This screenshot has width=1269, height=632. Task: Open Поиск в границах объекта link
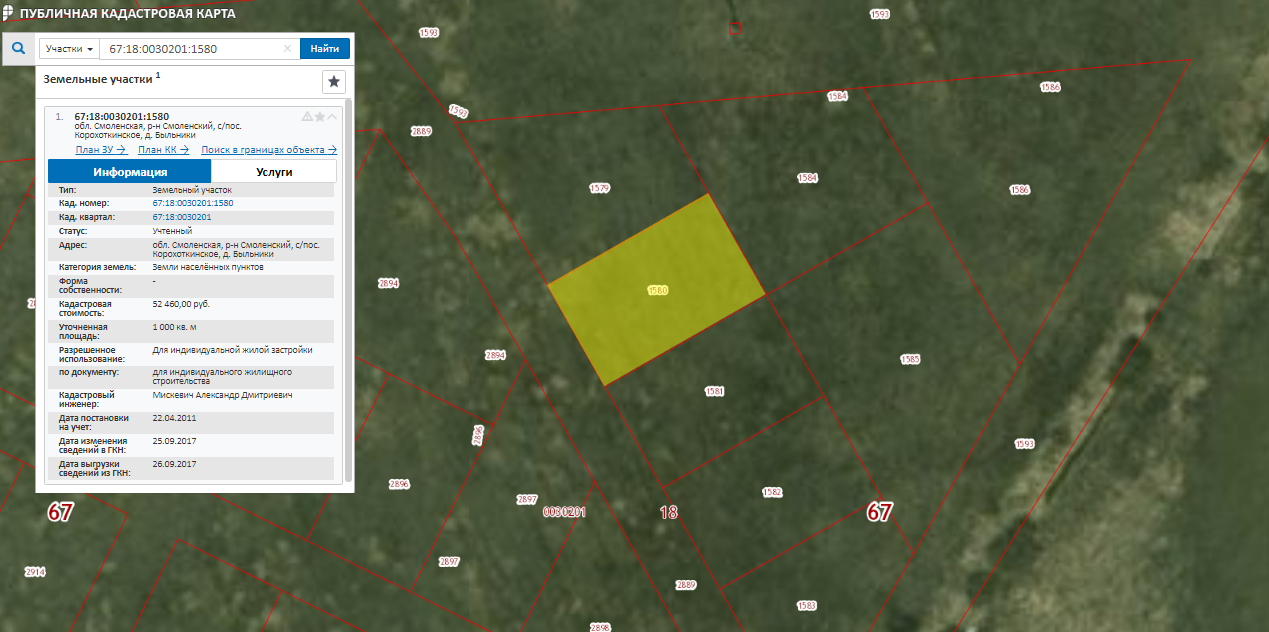pos(269,150)
